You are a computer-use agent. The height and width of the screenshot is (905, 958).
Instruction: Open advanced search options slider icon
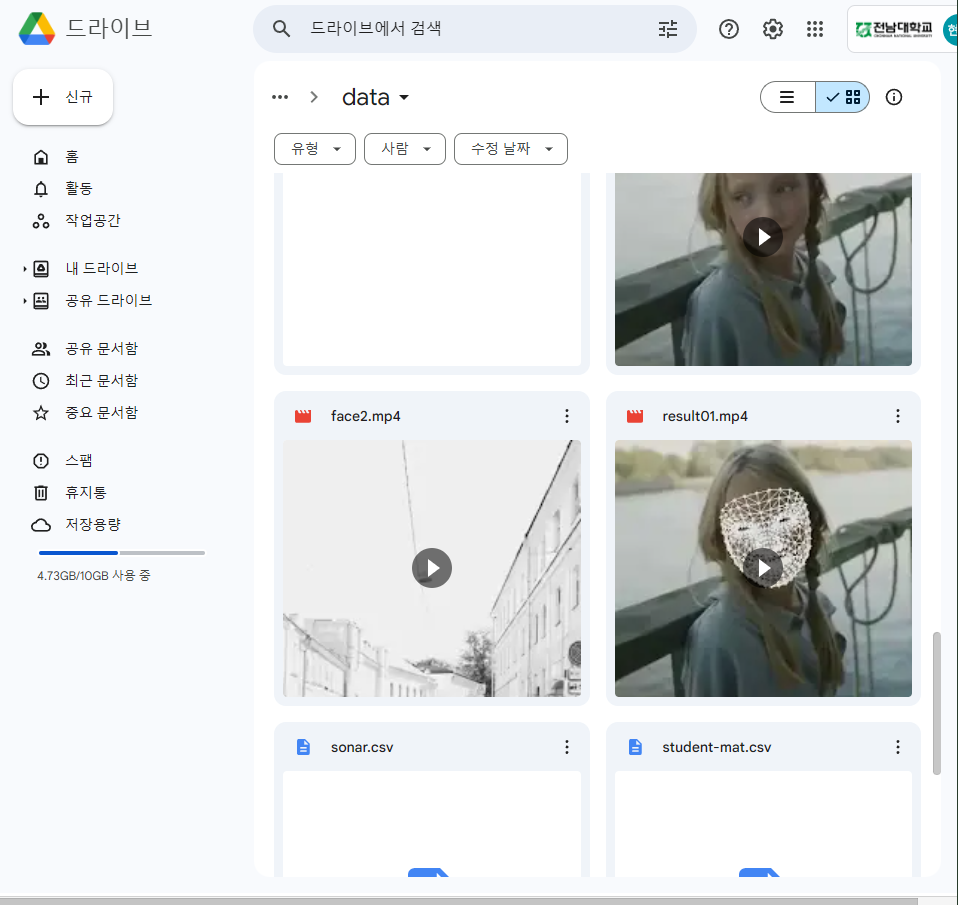[x=668, y=29]
